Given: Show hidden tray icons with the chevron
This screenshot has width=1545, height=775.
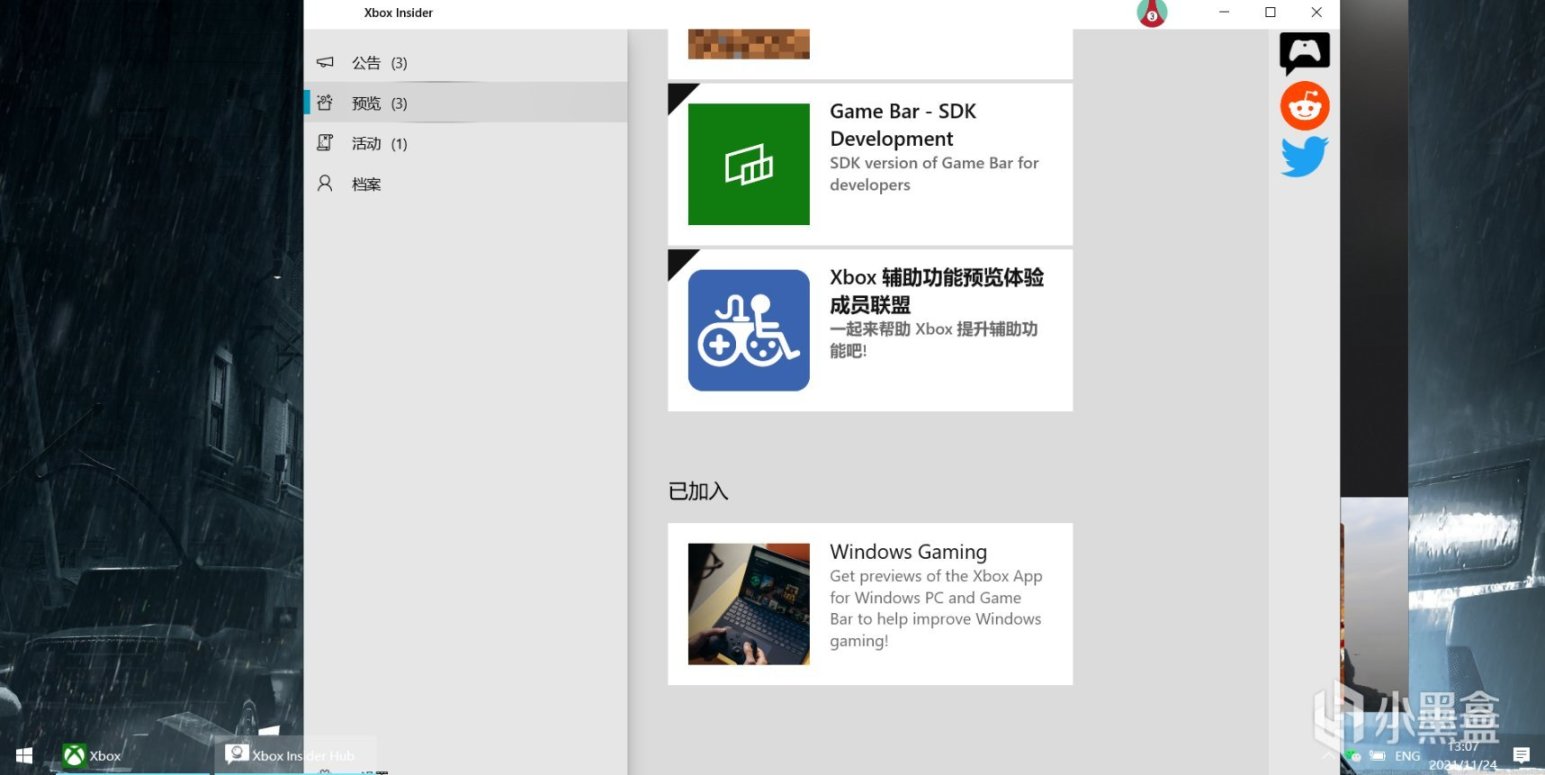Looking at the screenshot, I should [x=1328, y=756].
